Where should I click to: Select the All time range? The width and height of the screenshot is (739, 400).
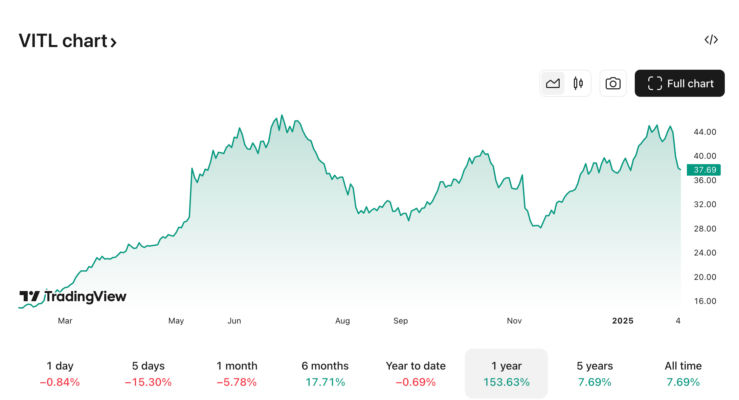(x=683, y=373)
